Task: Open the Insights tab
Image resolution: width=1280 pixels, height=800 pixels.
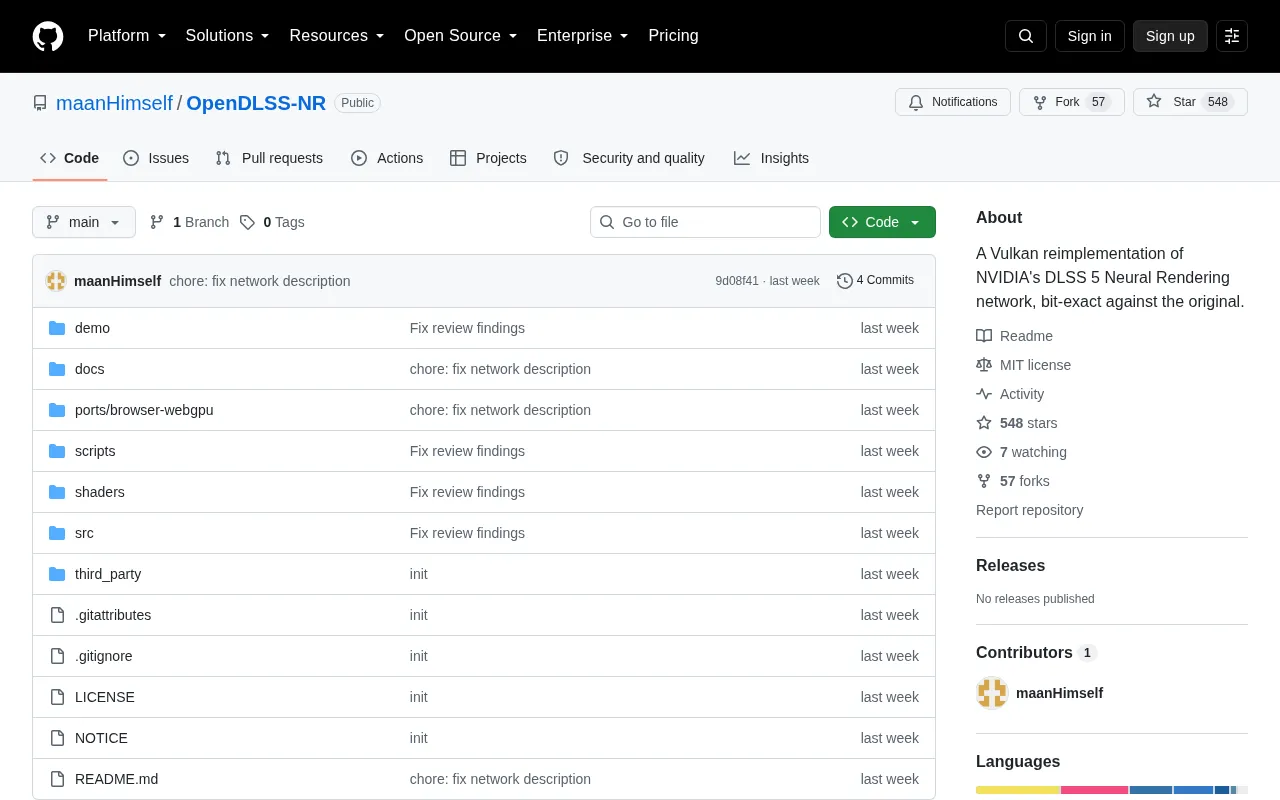Action: (x=771, y=158)
